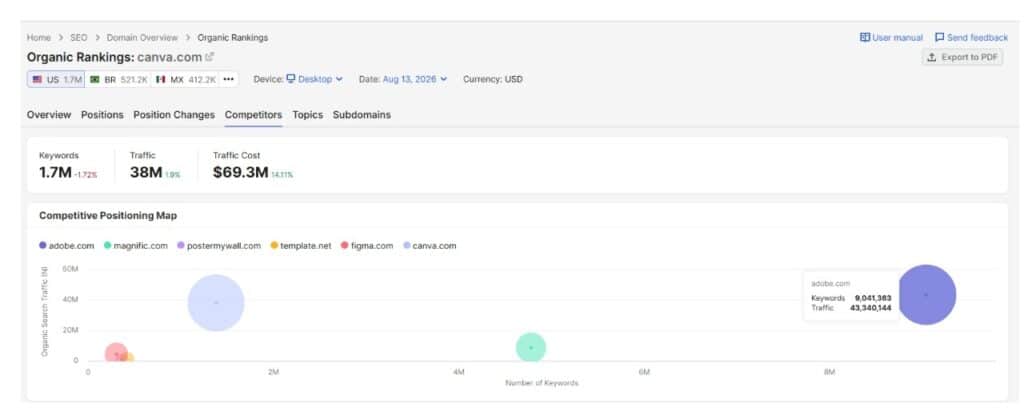The height and width of the screenshot is (411, 1024).
Task: Click the canva.com light blue bubble
Action: click(x=216, y=303)
